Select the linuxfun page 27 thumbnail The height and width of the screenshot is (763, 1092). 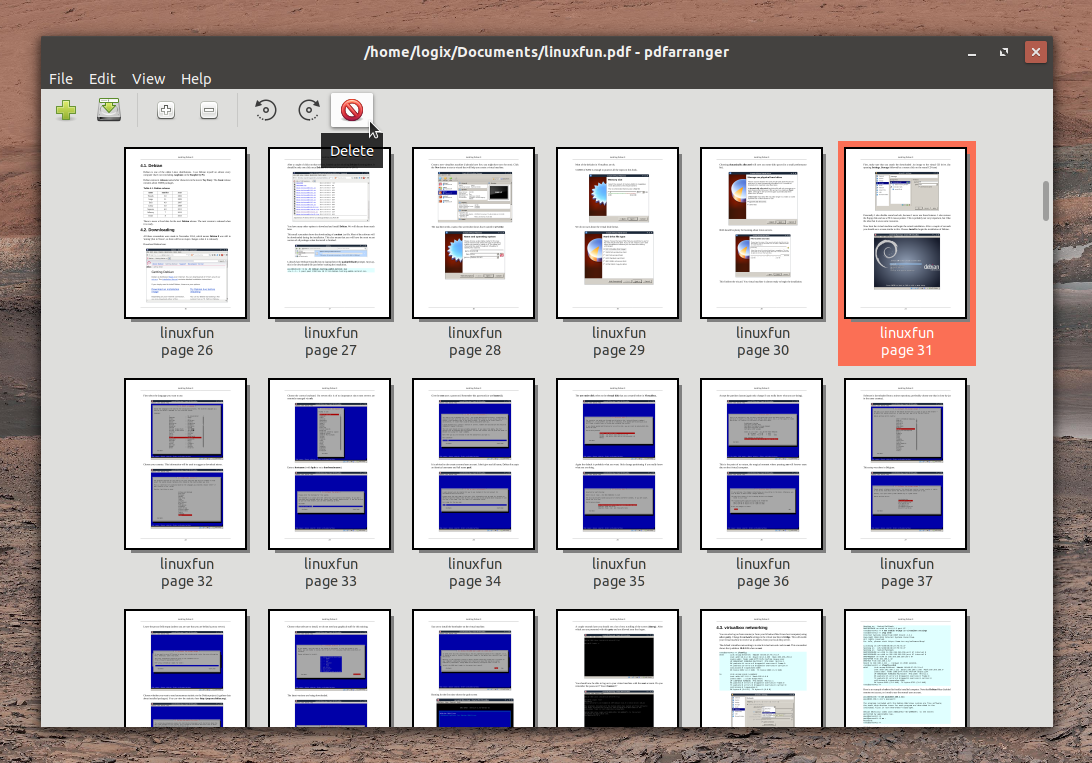[x=330, y=233]
